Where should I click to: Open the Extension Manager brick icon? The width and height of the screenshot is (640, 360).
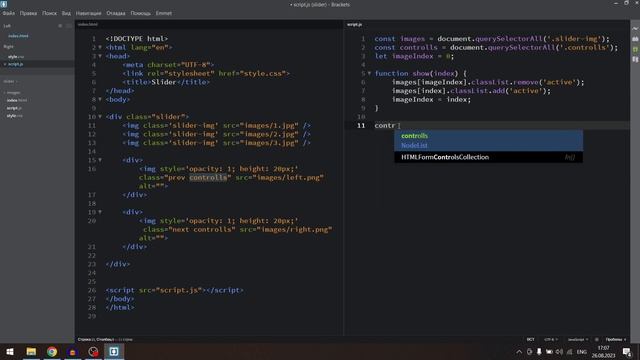635,39
